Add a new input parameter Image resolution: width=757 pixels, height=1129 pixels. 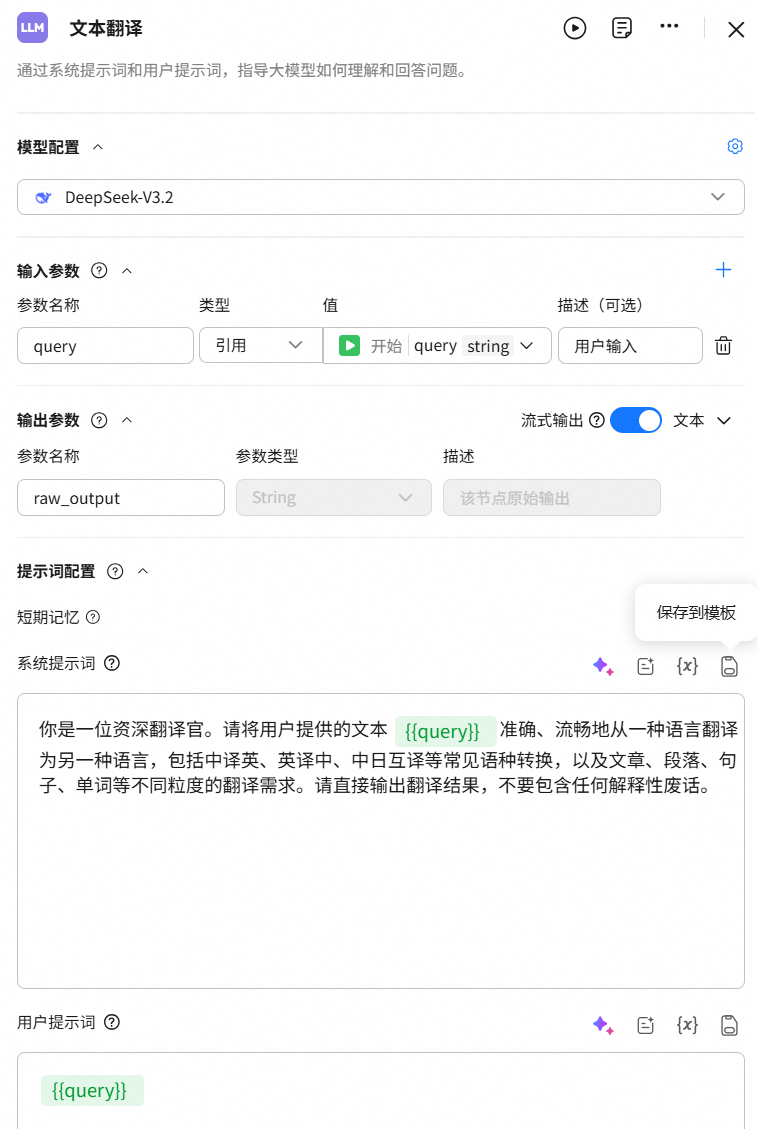coord(723,270)
